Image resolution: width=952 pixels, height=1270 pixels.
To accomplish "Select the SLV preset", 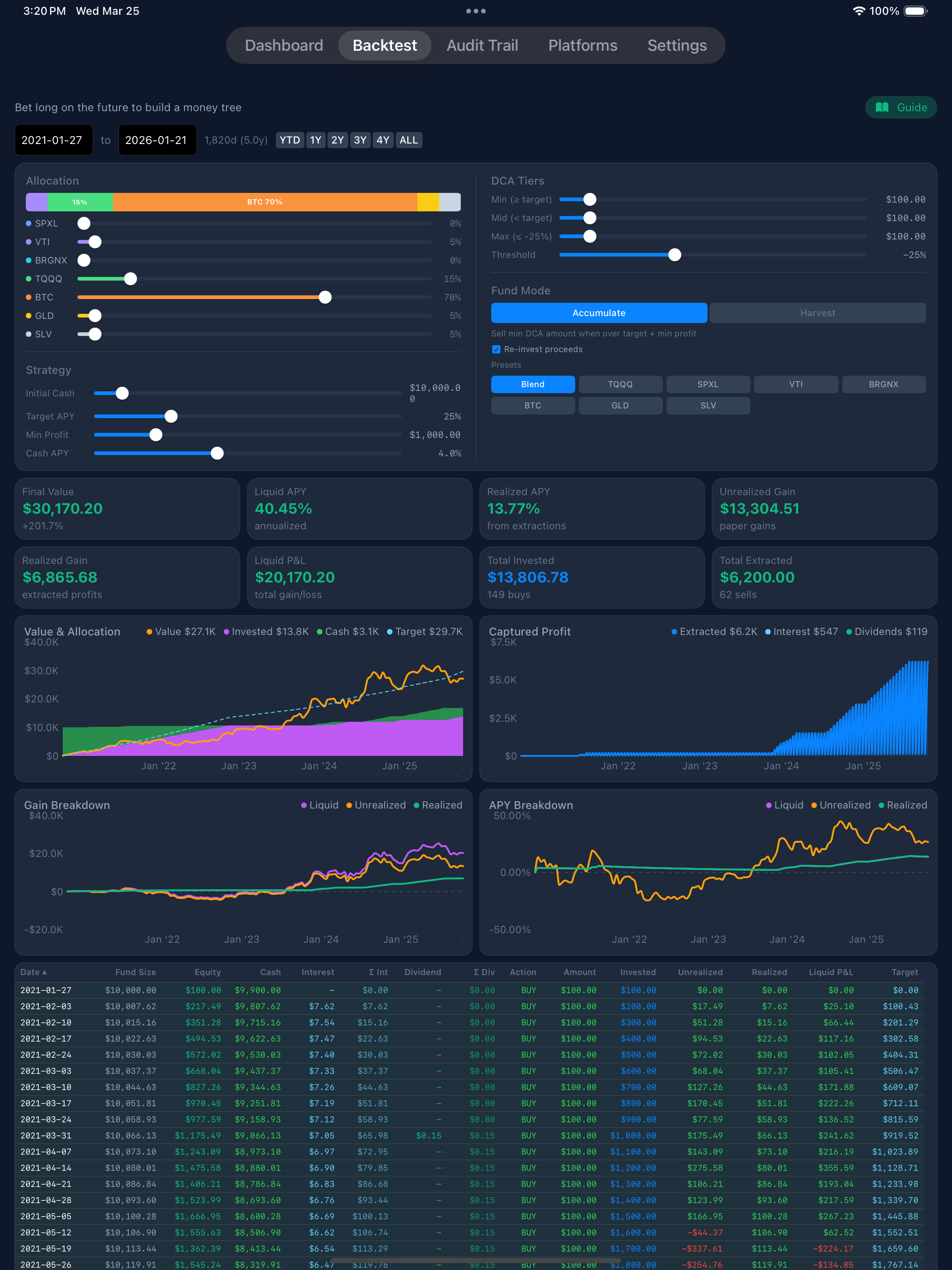I will 708,405.
